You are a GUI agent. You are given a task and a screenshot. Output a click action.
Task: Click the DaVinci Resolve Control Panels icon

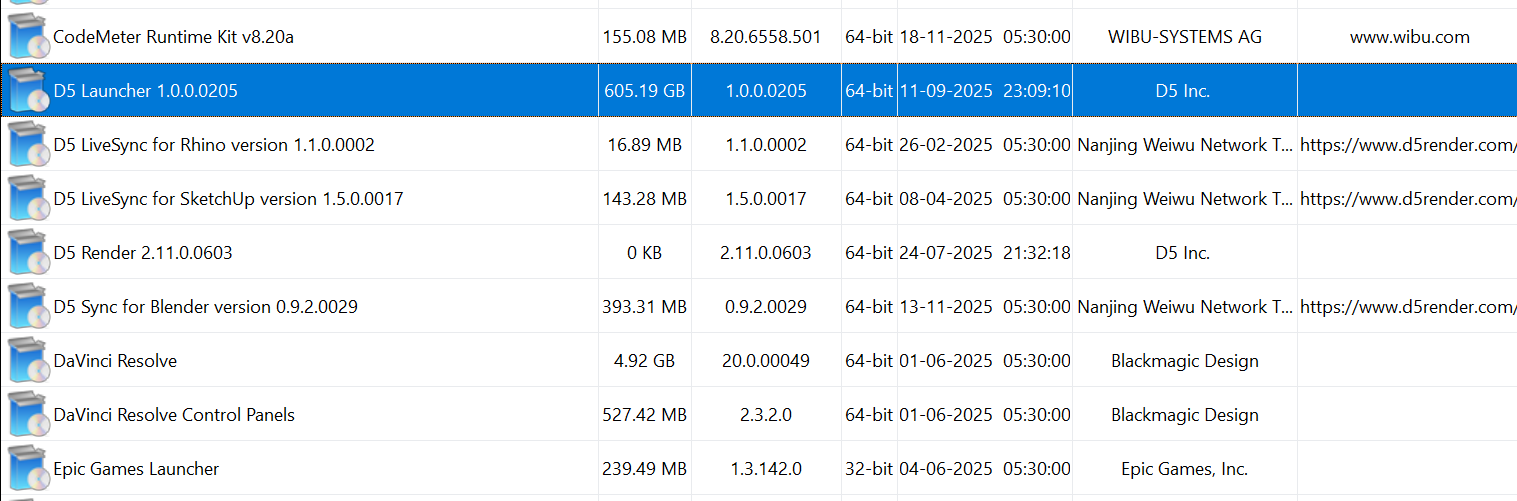coord(27,415)
